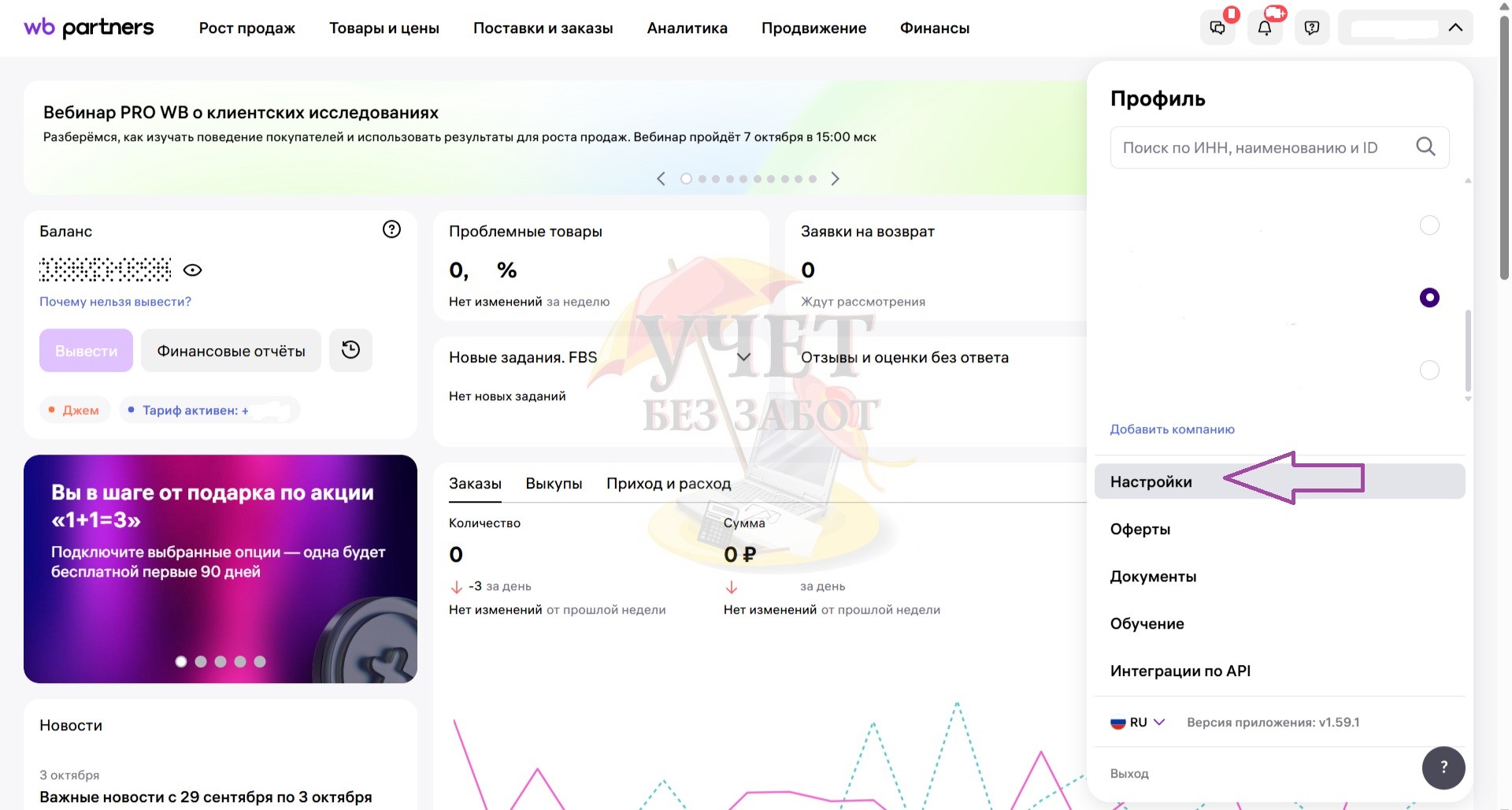Screen dimensions: 1512x810
Task: Go to next banner slide arrow
Action: 836,179
